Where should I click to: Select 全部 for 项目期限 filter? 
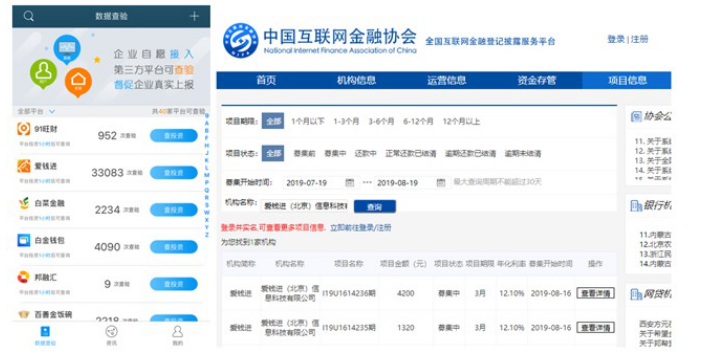click(x=273, y=121)
